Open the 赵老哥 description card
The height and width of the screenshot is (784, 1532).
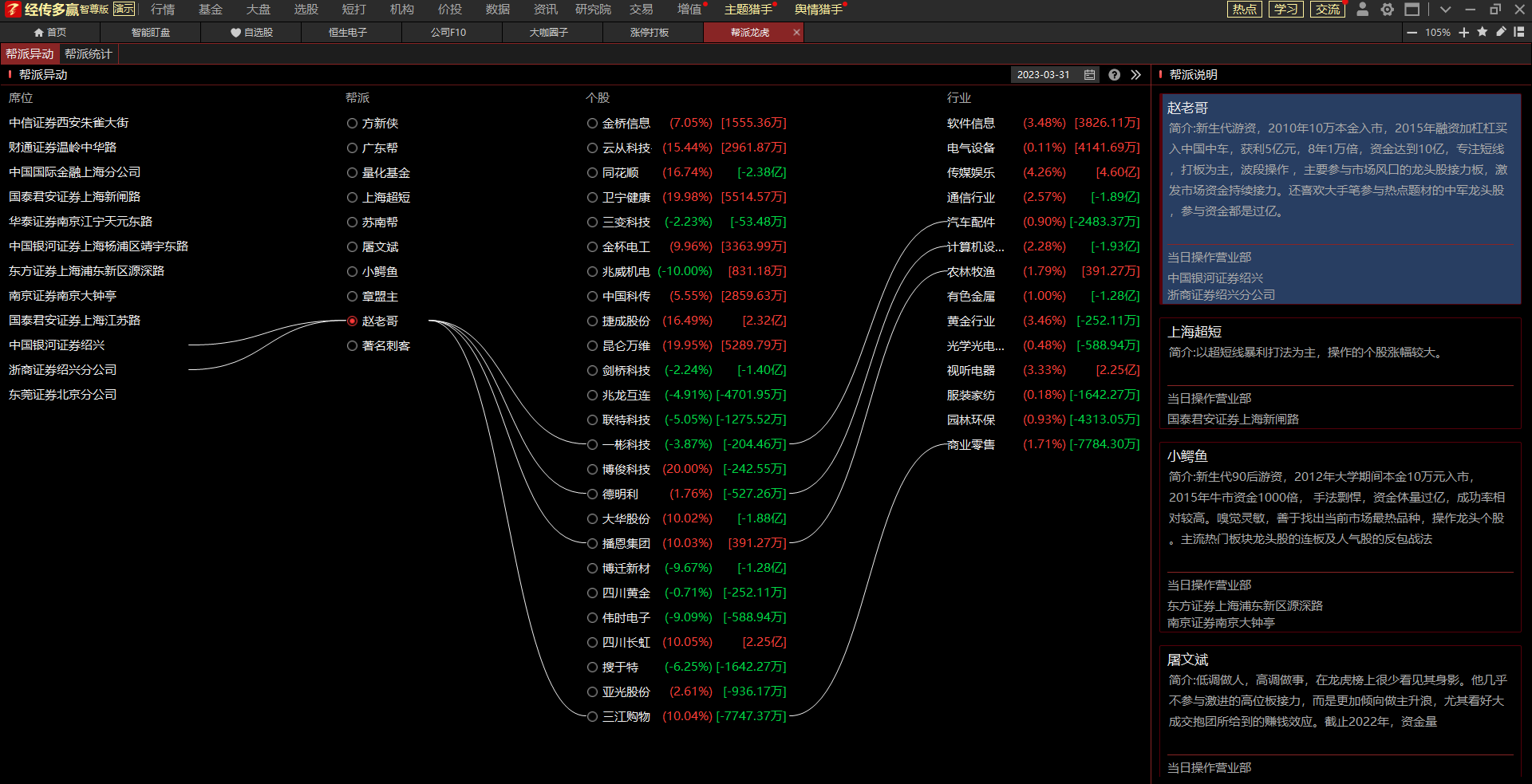(x=1340, y=199)
